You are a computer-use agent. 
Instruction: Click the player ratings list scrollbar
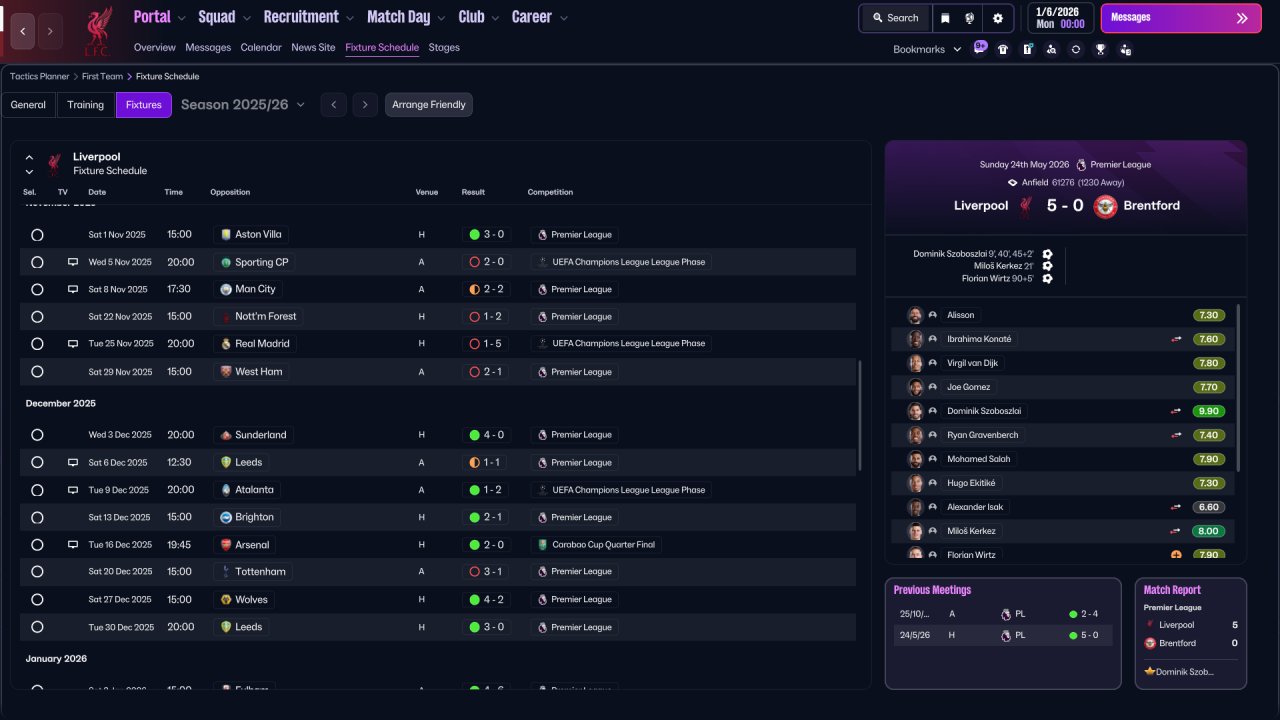(x=1238, y=388)
